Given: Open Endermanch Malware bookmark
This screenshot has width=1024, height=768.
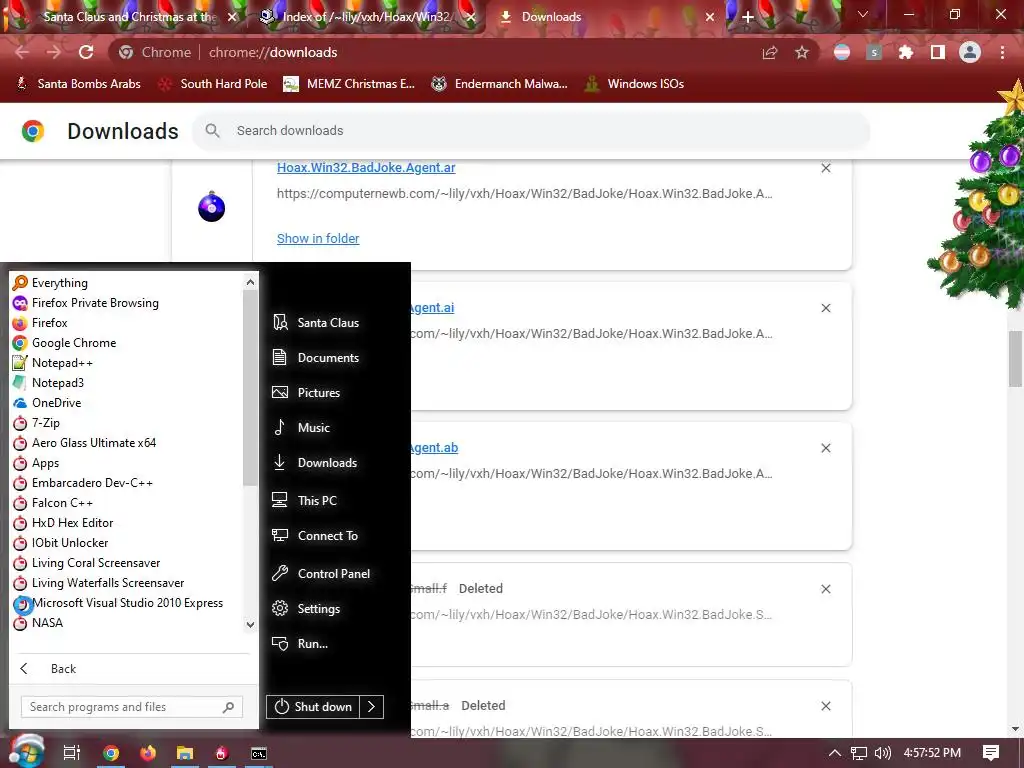Looking at the screenshot, I should pyautogui.click(x=500, y=84).
